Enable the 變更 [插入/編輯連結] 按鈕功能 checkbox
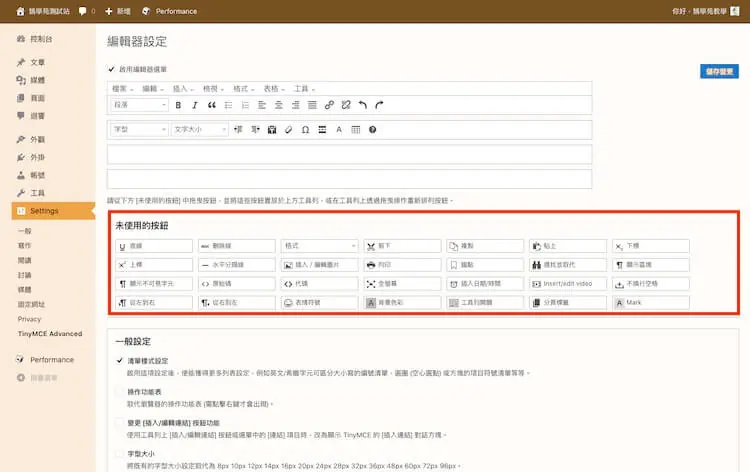Screen dimensions: 750x472 pyautogui.click(x=120, y=422)
